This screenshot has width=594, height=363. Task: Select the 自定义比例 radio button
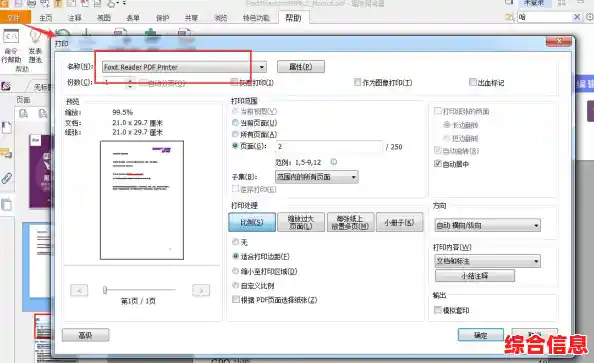click(236, 285)
